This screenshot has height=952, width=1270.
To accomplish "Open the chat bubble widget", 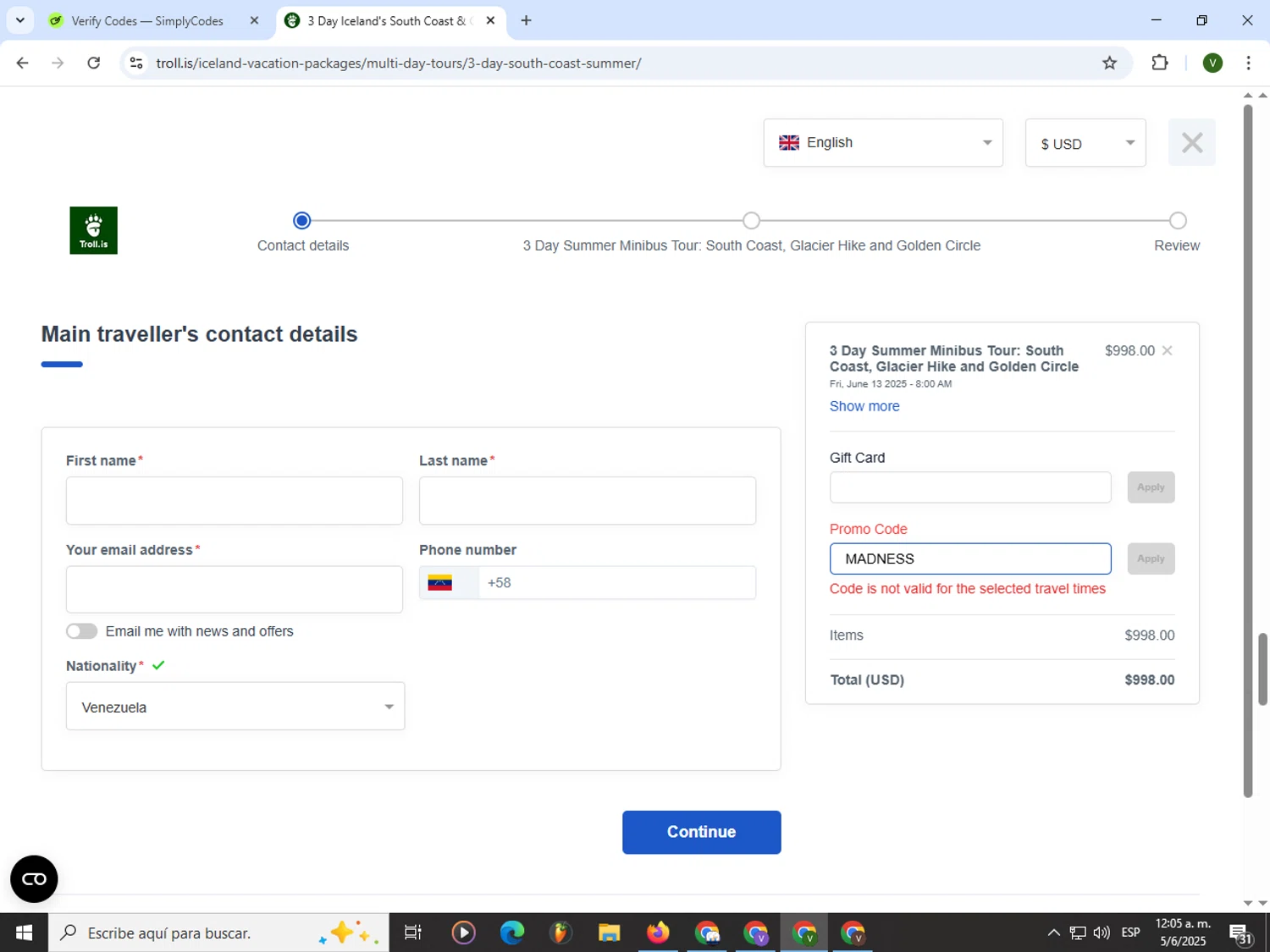I will (34, 879).
